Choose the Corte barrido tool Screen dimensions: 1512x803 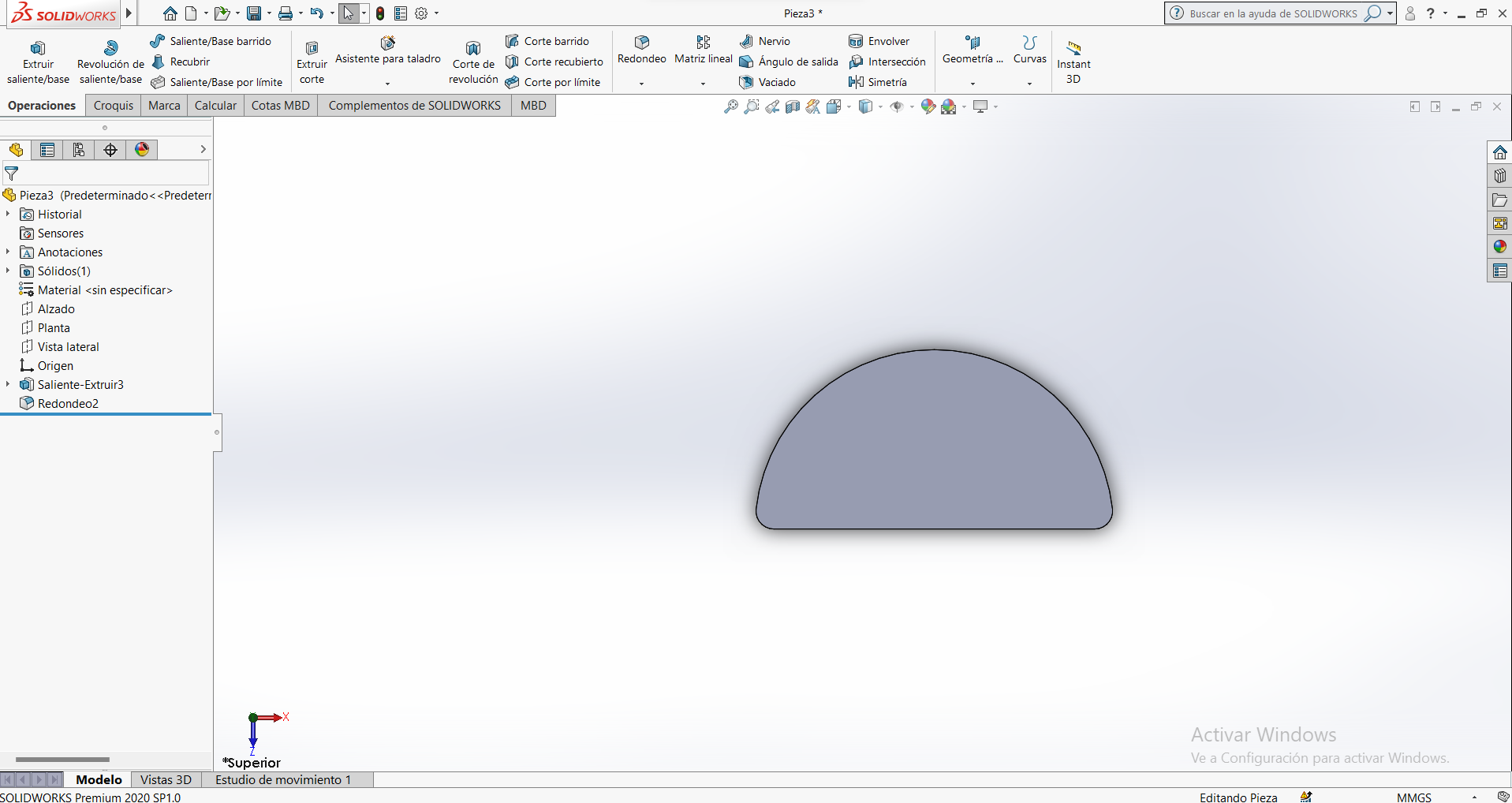click(x=547, y=41)
